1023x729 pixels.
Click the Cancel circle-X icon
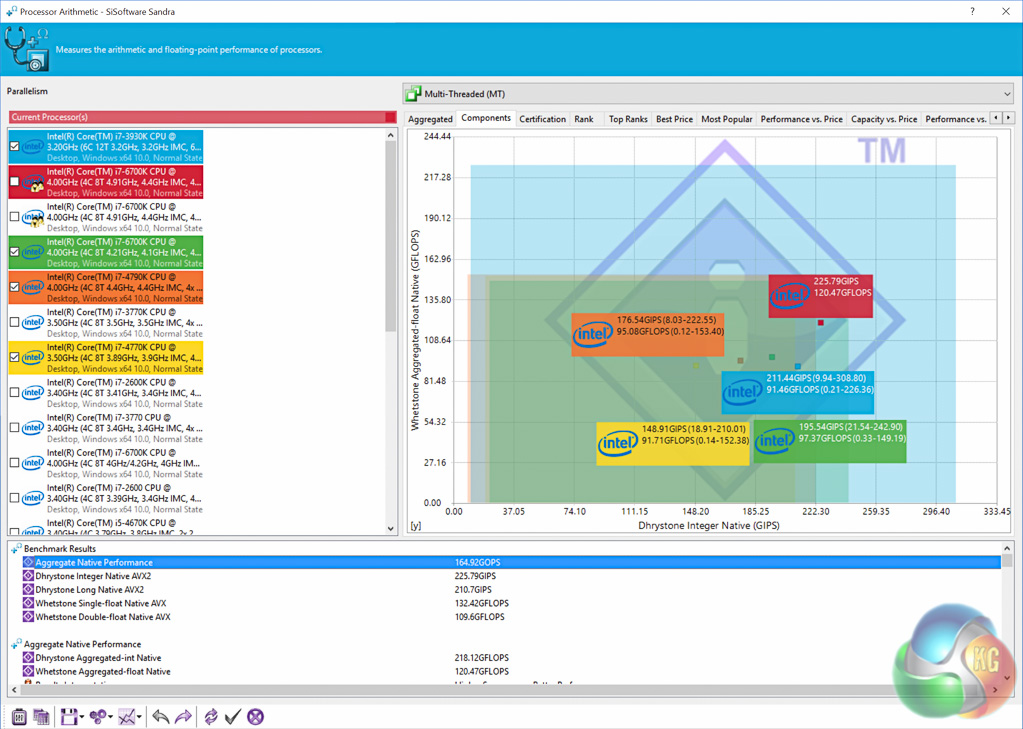(256, 716)
